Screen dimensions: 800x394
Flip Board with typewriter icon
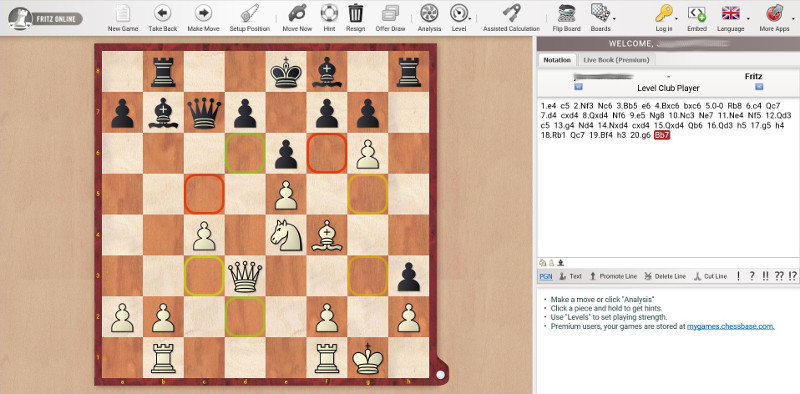pos(566,13)
